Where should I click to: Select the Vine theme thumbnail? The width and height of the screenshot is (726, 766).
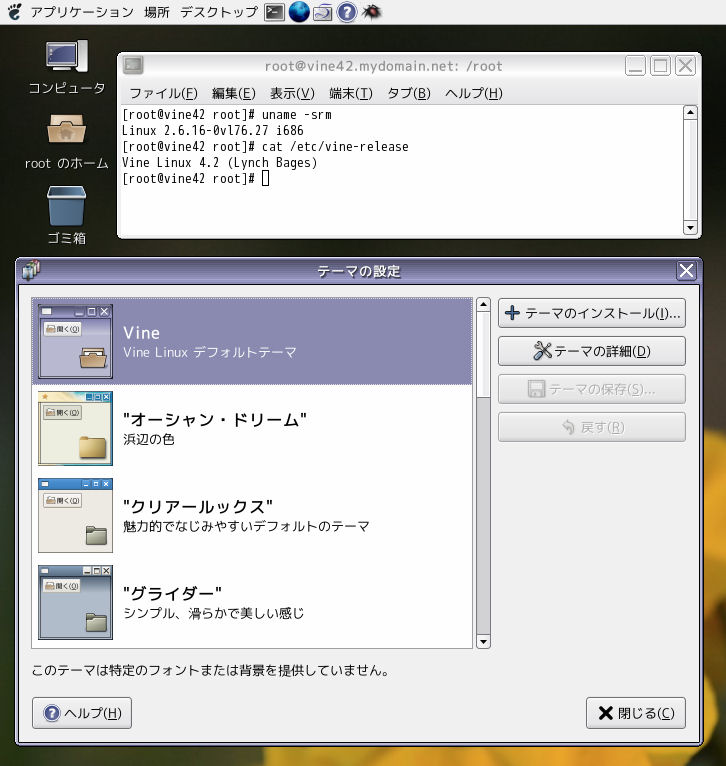tap(76, 341)
